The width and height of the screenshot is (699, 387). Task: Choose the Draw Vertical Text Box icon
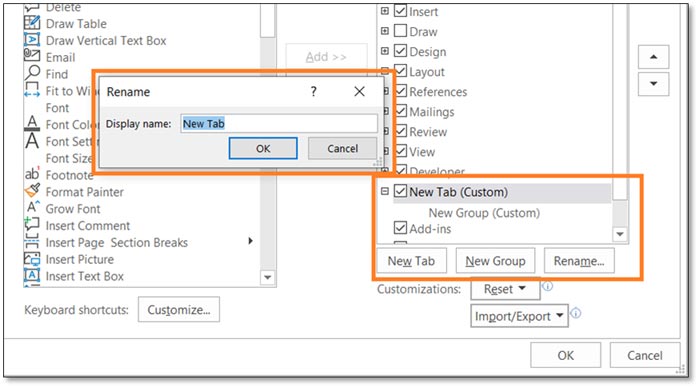coord(32,40)
